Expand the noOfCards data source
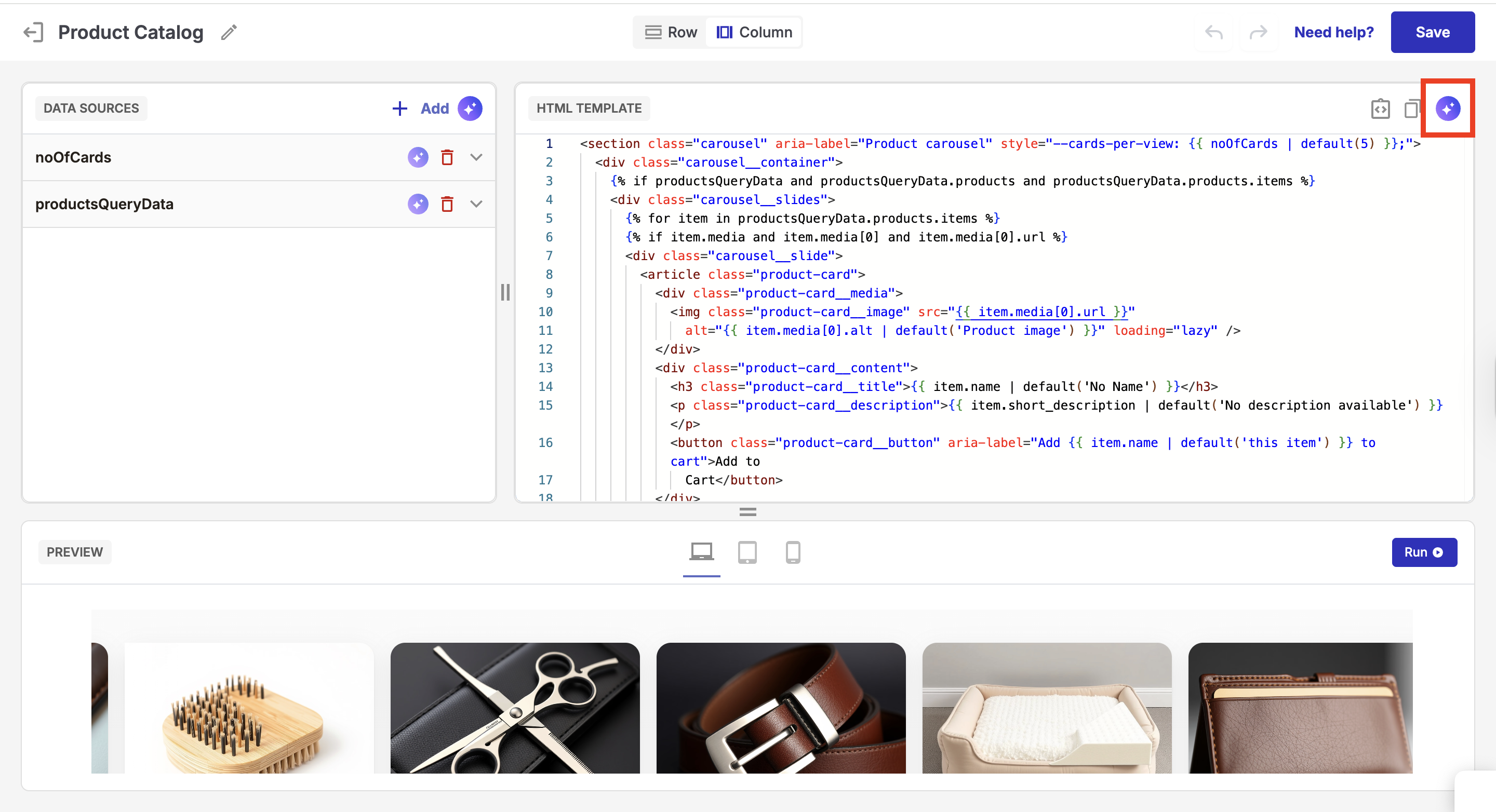The image size is (1496, 812). [x=476, y=157]
